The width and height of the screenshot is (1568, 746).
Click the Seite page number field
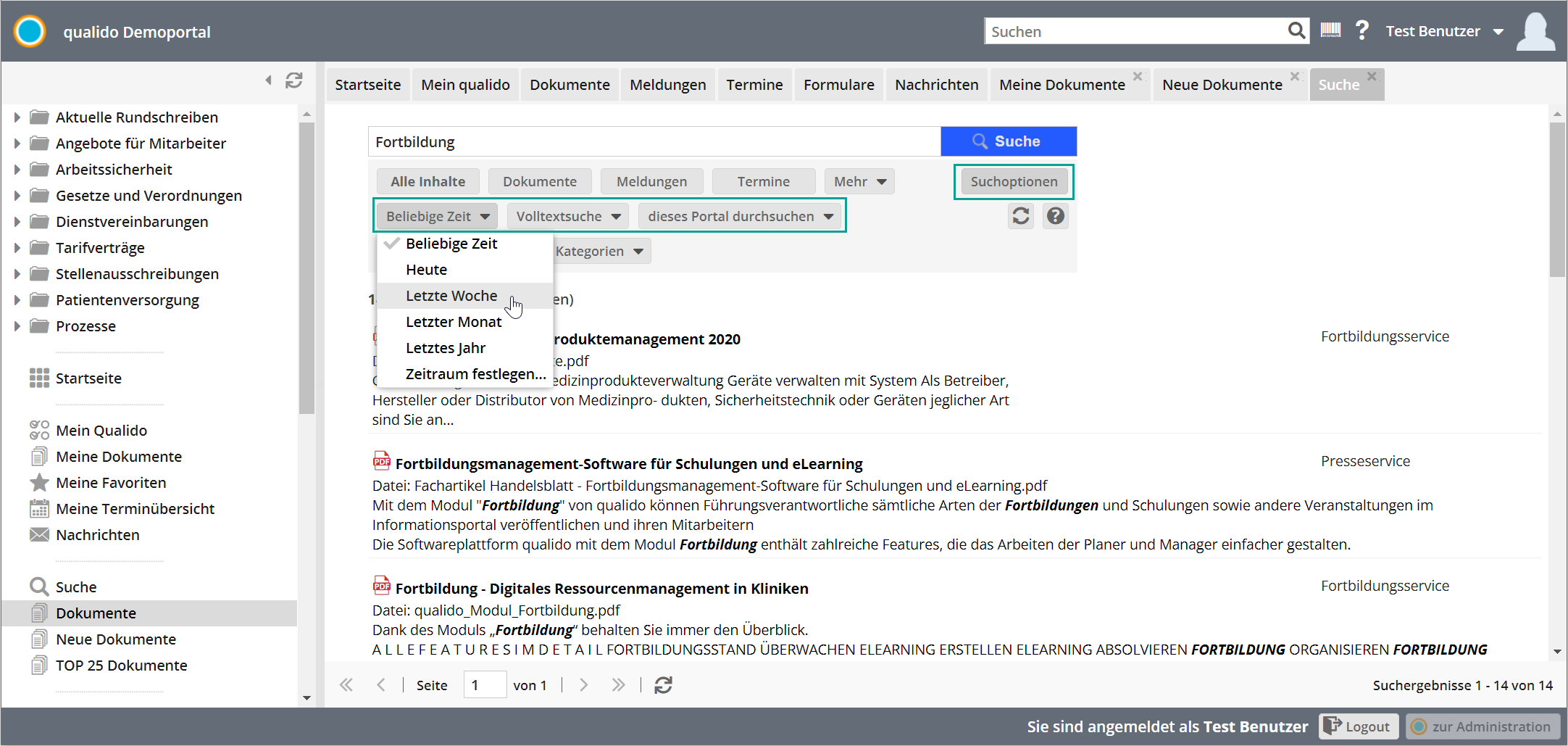(485, 685)
